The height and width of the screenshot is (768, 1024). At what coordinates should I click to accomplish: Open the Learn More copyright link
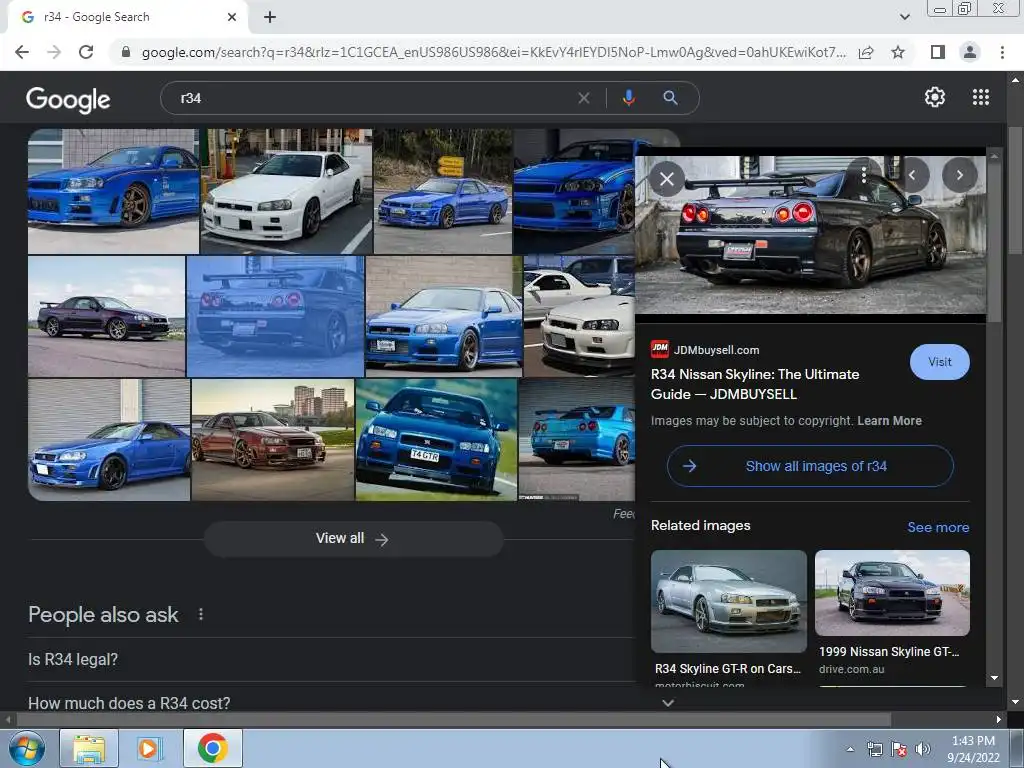(889, 421)
